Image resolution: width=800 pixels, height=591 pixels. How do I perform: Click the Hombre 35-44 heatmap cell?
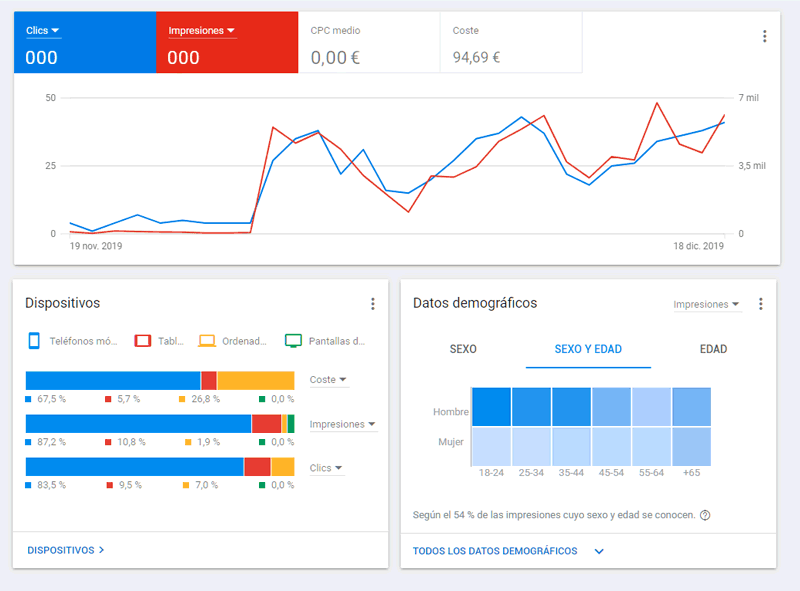point(571,407)
